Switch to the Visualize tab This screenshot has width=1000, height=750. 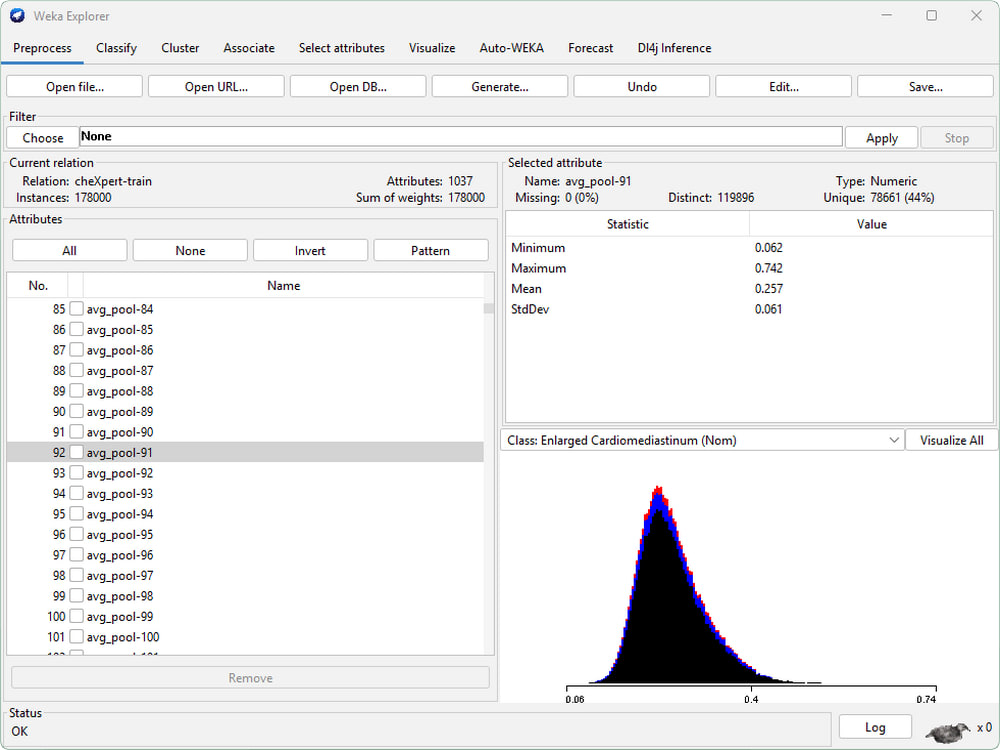click(432, 48)
